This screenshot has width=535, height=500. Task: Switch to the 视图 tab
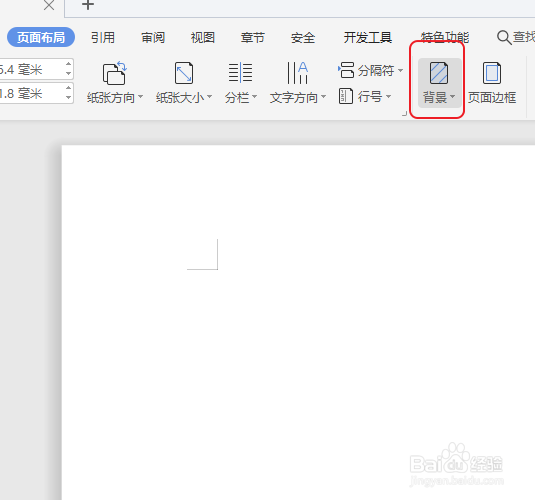pyautogui.click(x=203, y=37)
